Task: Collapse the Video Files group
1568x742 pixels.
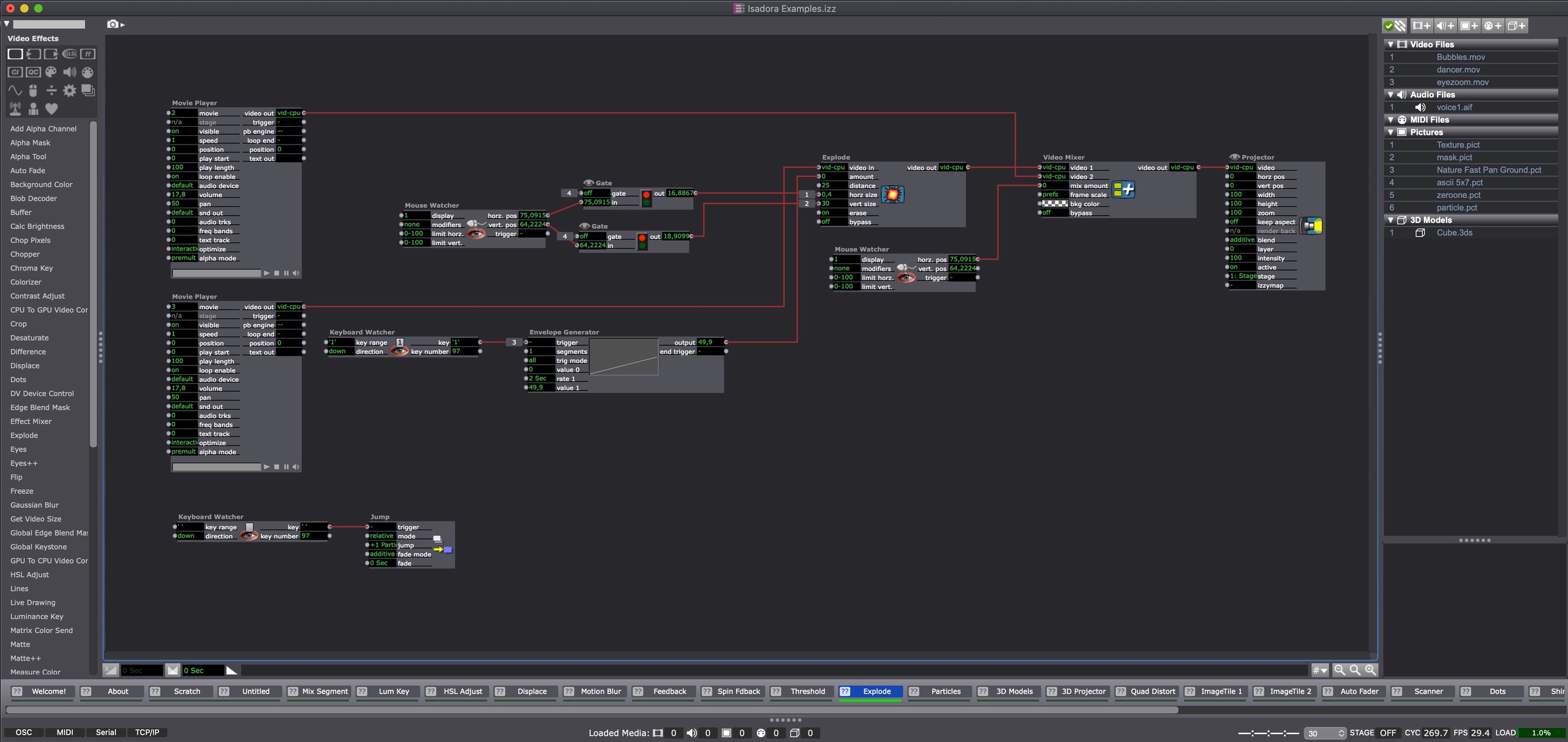Action: 1390,45
